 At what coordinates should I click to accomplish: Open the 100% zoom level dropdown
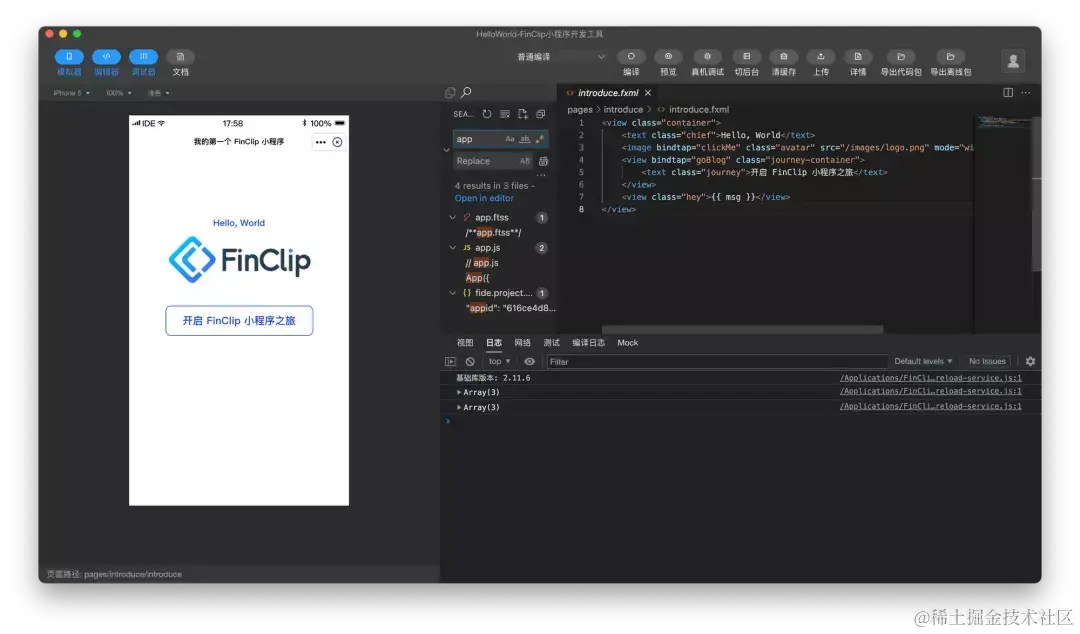118,93
